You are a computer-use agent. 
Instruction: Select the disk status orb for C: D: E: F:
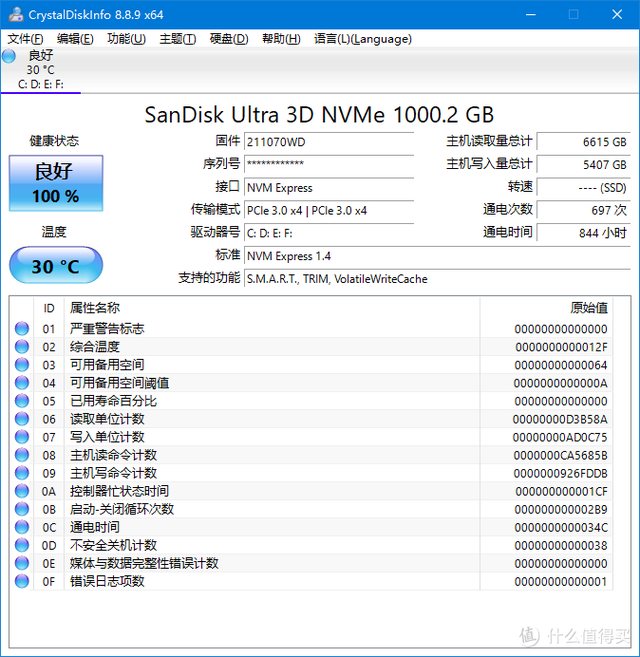coord(9,56)
